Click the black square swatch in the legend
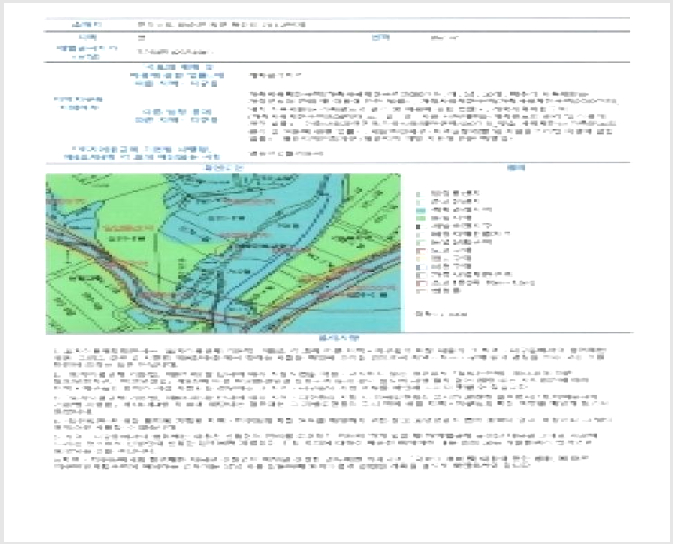Screen dimensions: 673x544 [418, 227]
